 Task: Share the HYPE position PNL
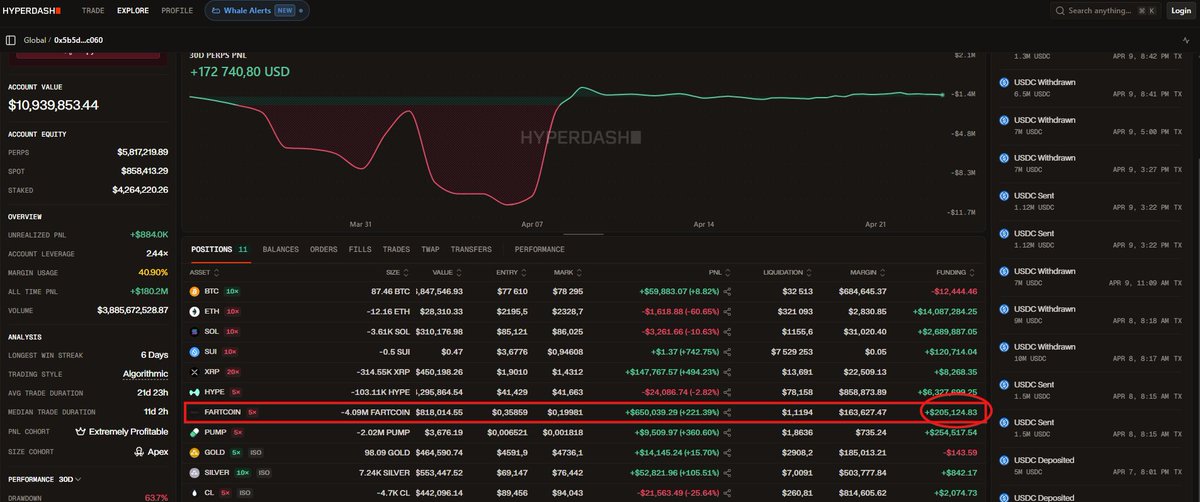[x=727, y=393]
